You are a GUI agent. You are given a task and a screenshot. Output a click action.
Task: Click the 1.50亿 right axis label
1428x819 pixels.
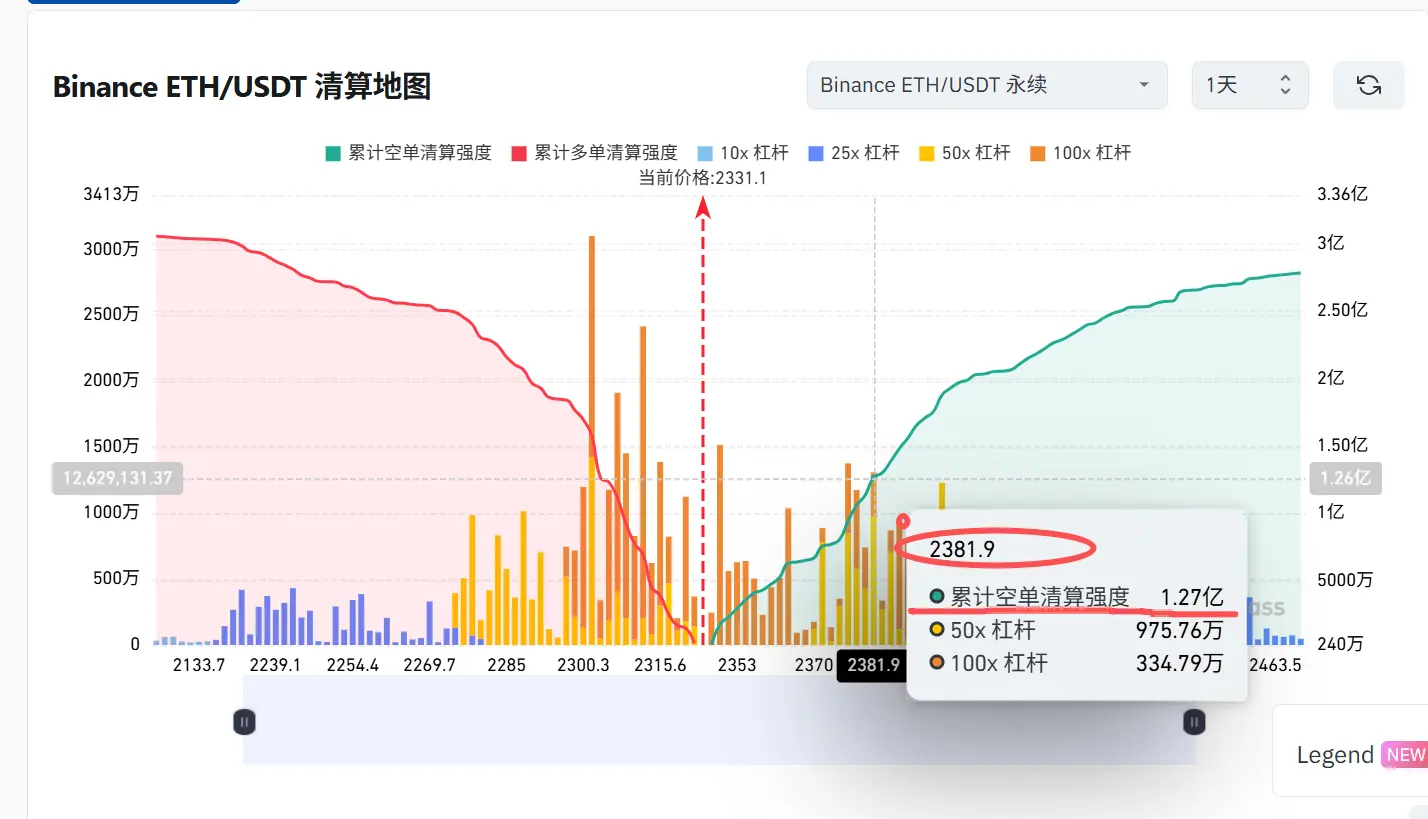1343,445
